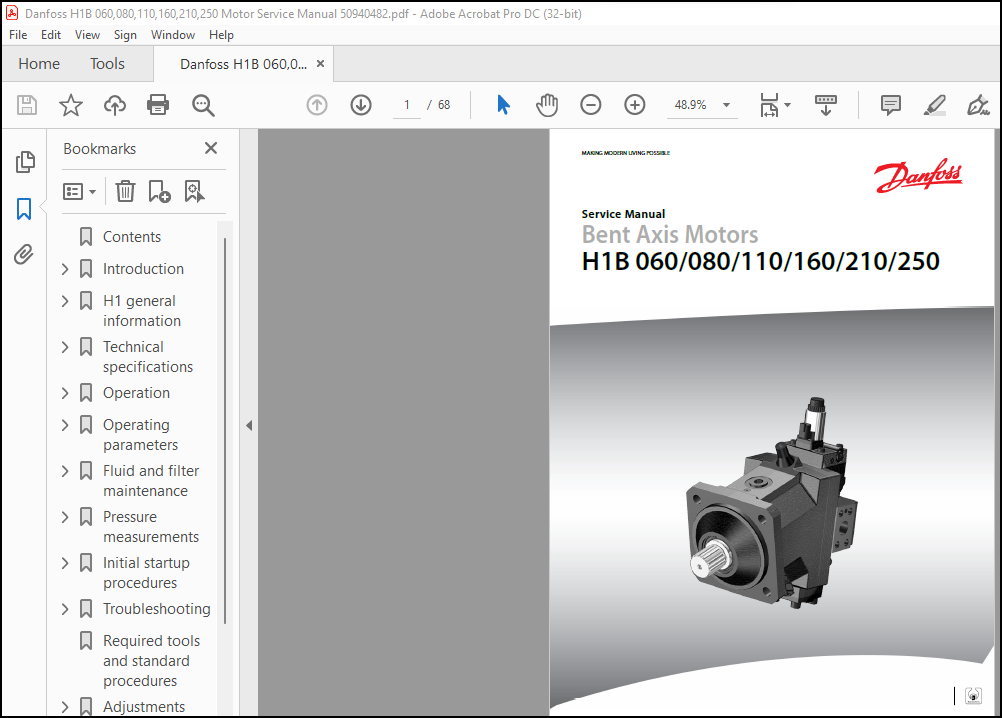Expand the Troubleshooting bookmark

tap(65, 609)
